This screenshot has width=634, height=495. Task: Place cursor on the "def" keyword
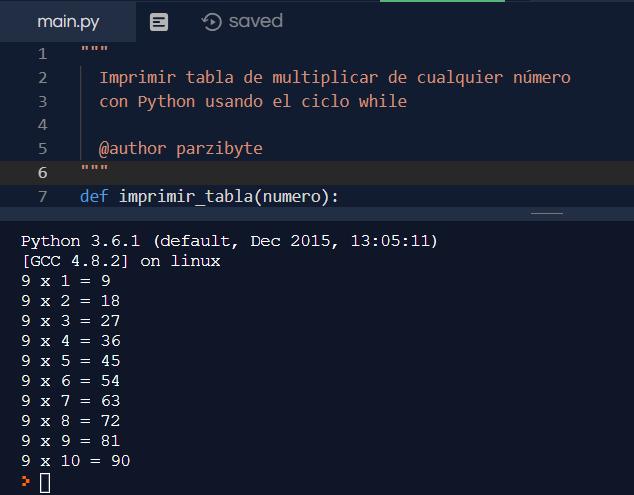tap(94, 196)
